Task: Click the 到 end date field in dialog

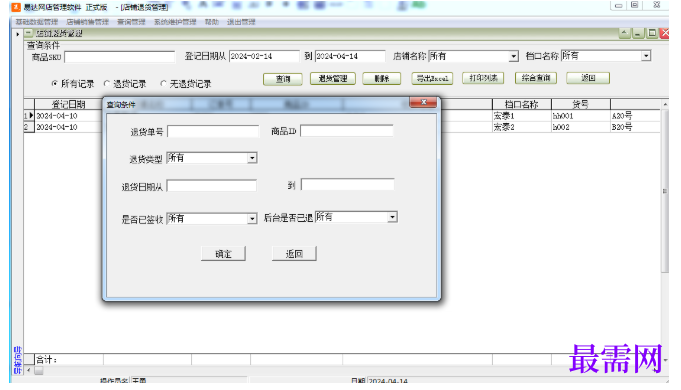Action: 347,185
